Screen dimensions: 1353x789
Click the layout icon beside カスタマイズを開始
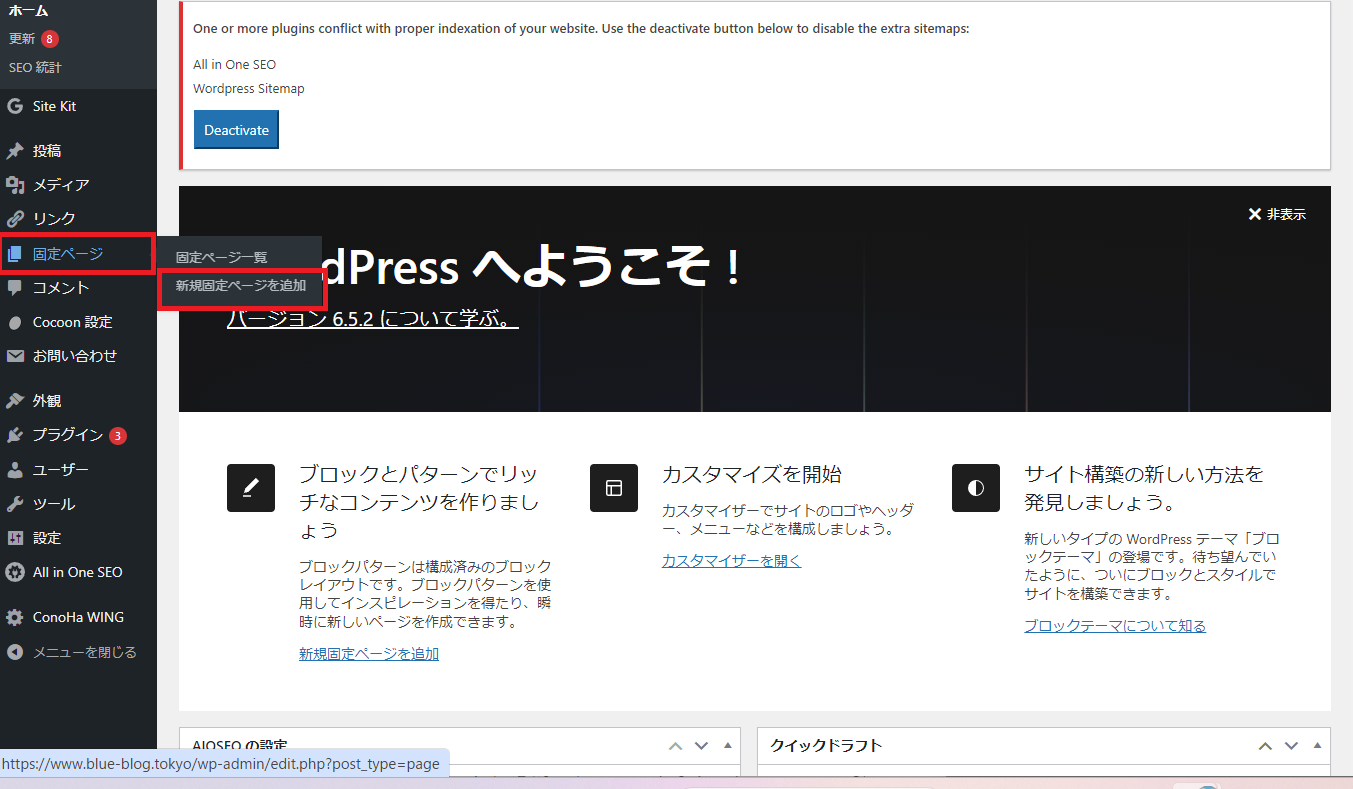click(614, 488)
